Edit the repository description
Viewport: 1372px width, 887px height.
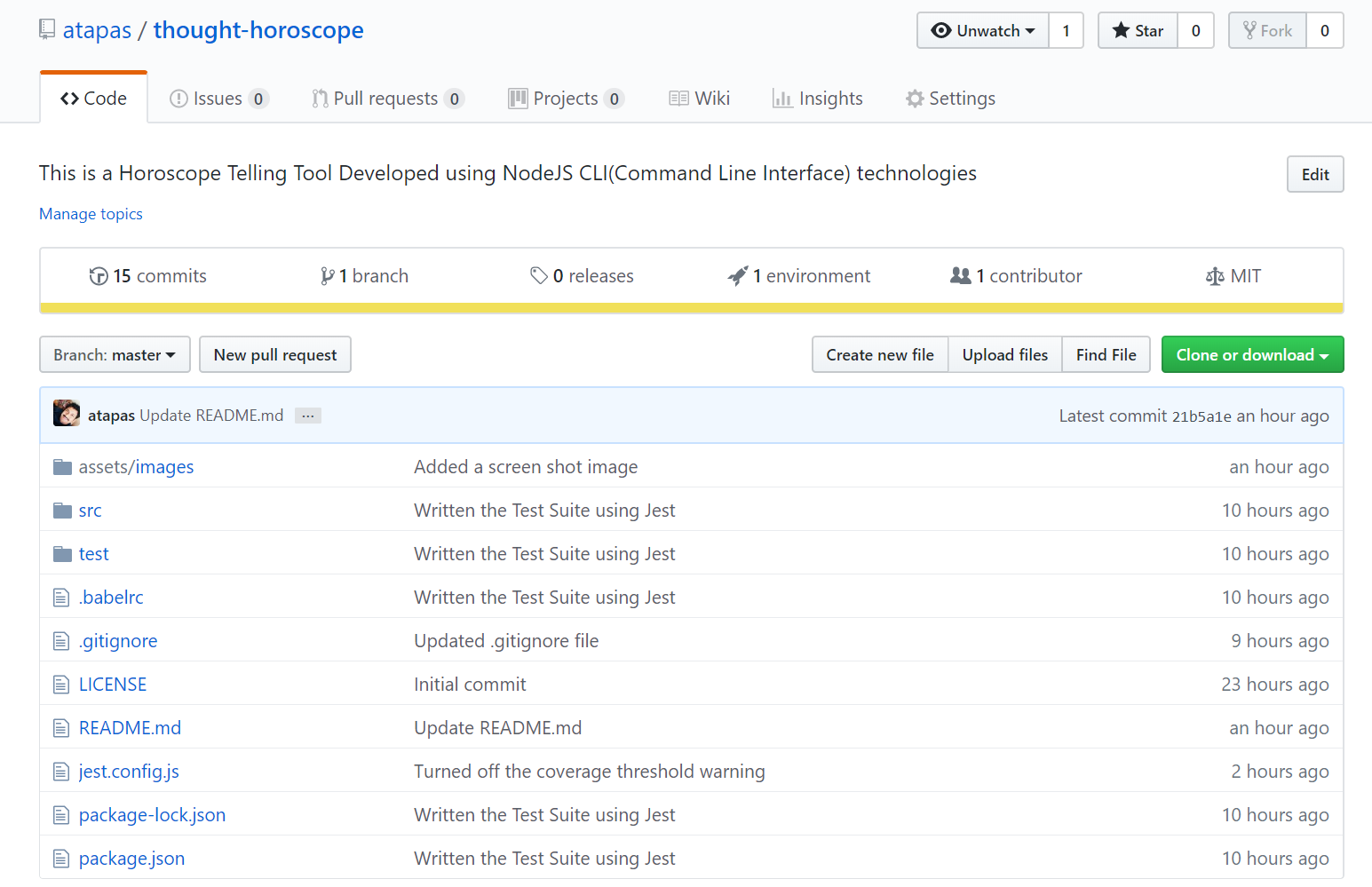pyautogui.click(x=1315, y=174)
